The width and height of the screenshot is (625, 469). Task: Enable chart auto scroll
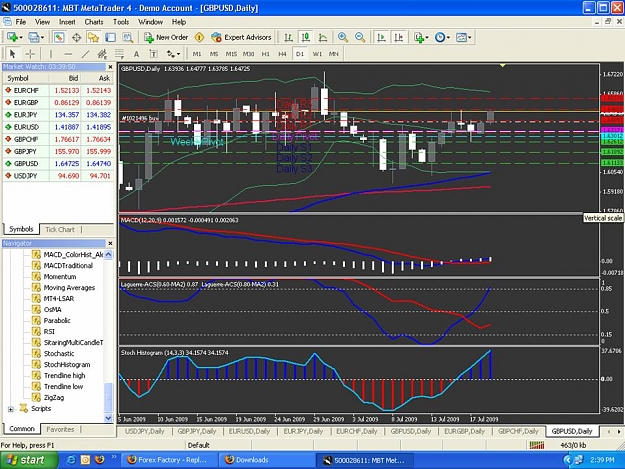coord(381,37)
